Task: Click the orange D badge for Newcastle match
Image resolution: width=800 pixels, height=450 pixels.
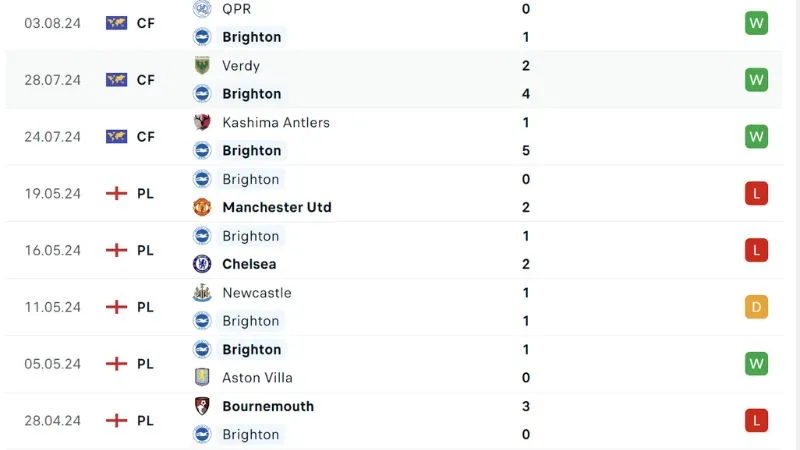Action: [x=756, y=307]
